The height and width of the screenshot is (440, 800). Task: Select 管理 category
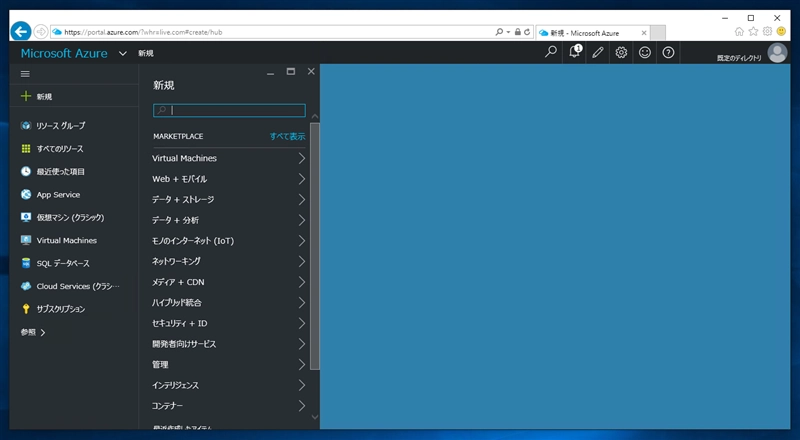[229, 364]
